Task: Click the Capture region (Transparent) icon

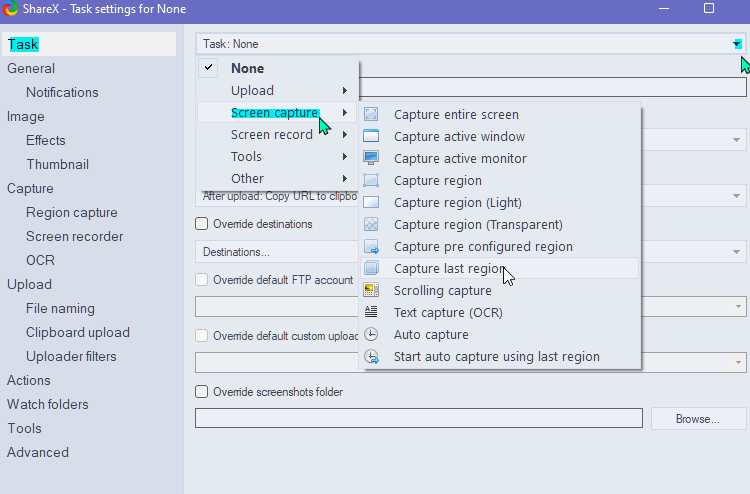Action: click(371, 224)
